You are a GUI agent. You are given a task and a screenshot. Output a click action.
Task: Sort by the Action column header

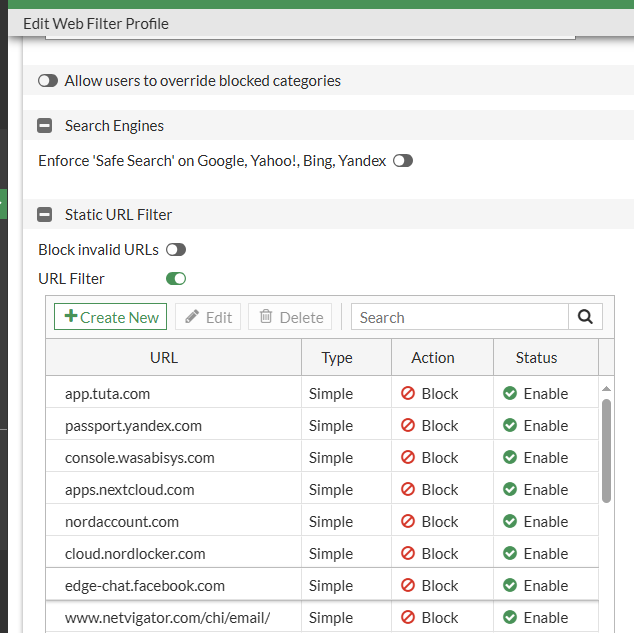point(433,358)
